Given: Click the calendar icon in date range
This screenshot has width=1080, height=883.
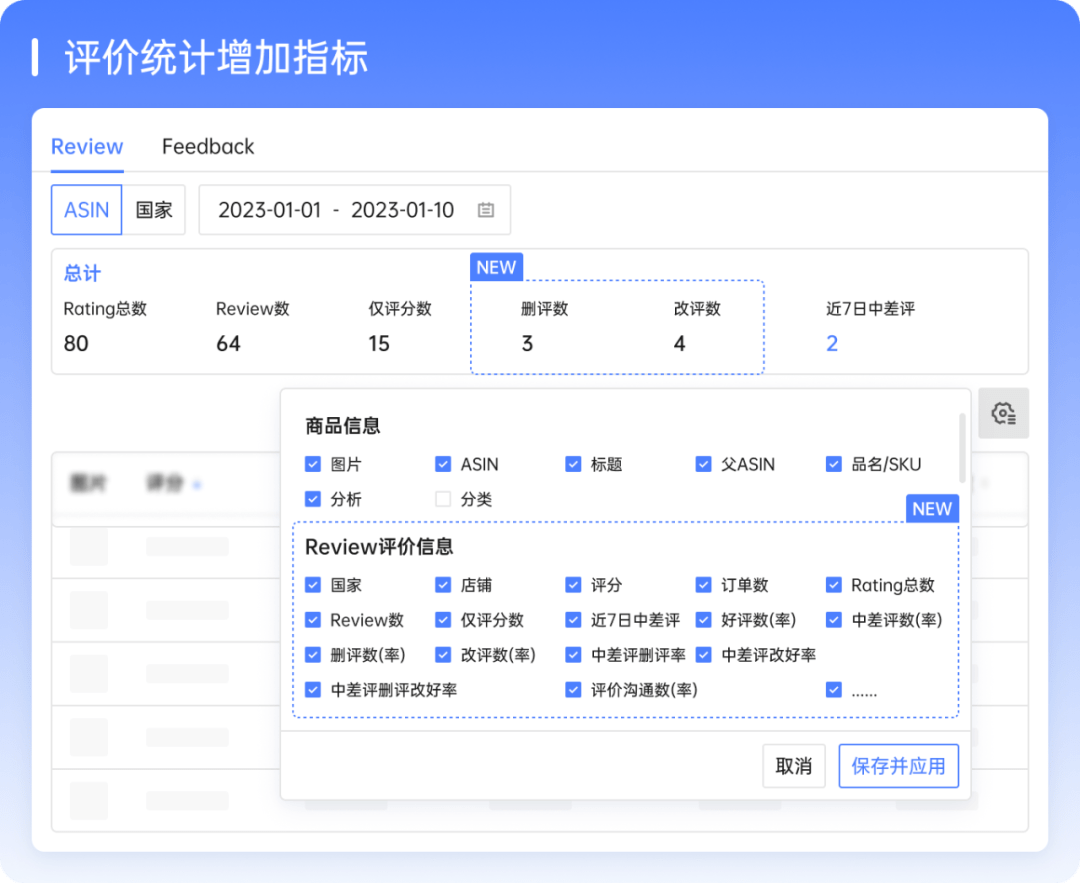Looking at the screenshot, I should click(486, 210).
